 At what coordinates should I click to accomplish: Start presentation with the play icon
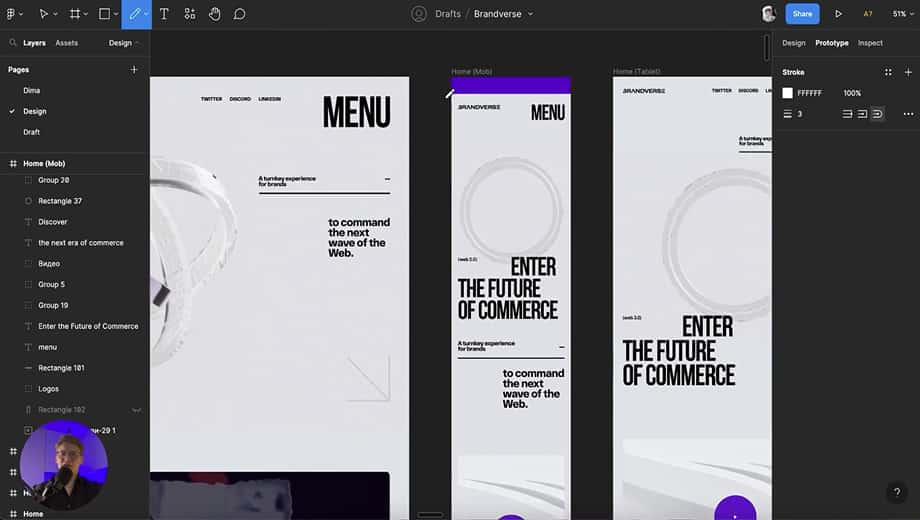[838, 13]
